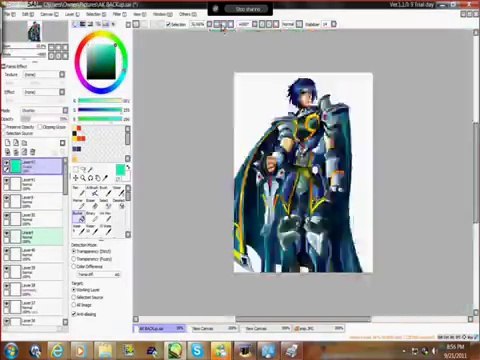Set target to Working Layer
This screenshot has width=480, height=360.
click(x=74, y=290)
